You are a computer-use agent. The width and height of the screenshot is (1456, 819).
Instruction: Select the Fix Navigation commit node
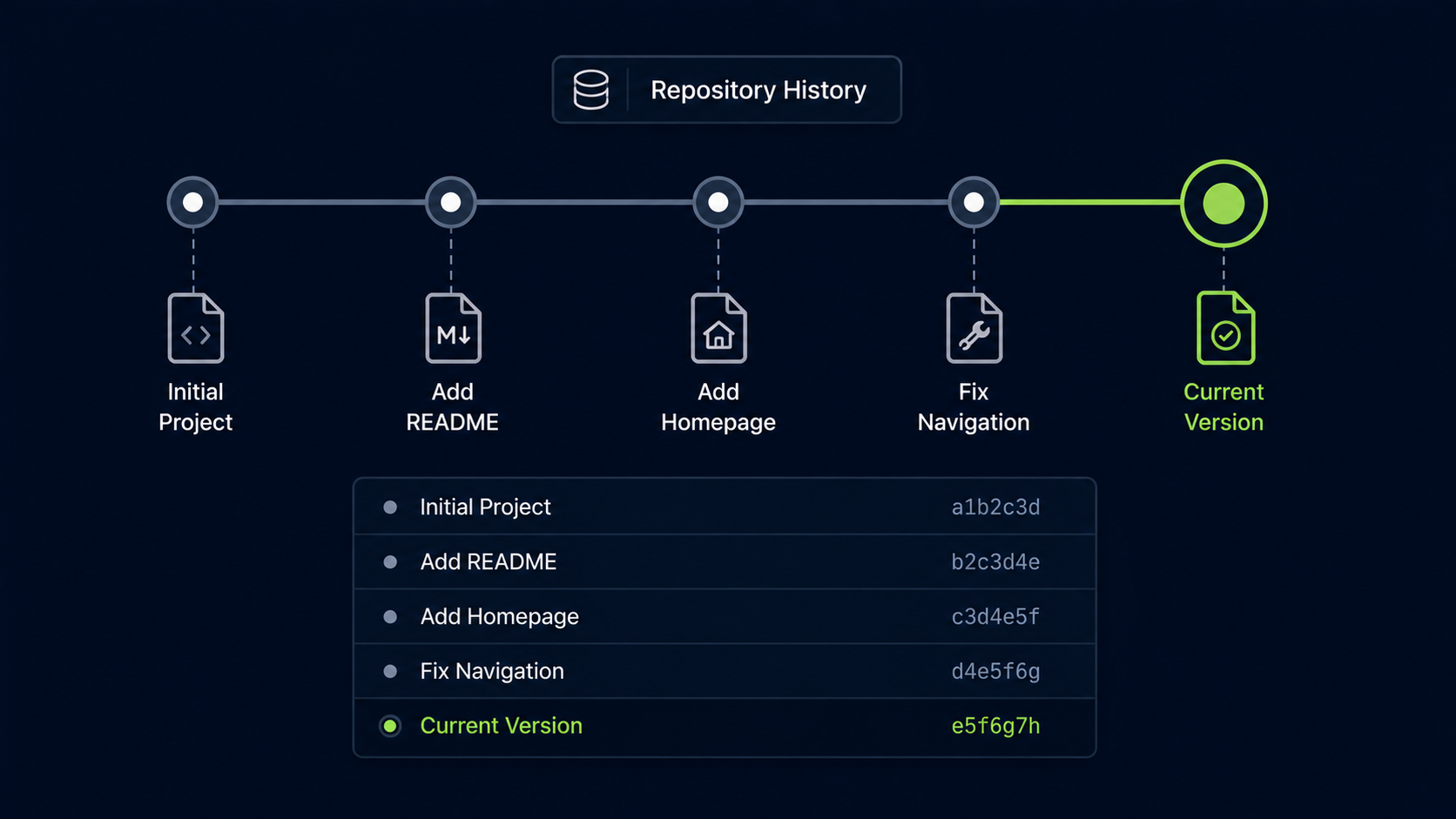tap(974, 202)
